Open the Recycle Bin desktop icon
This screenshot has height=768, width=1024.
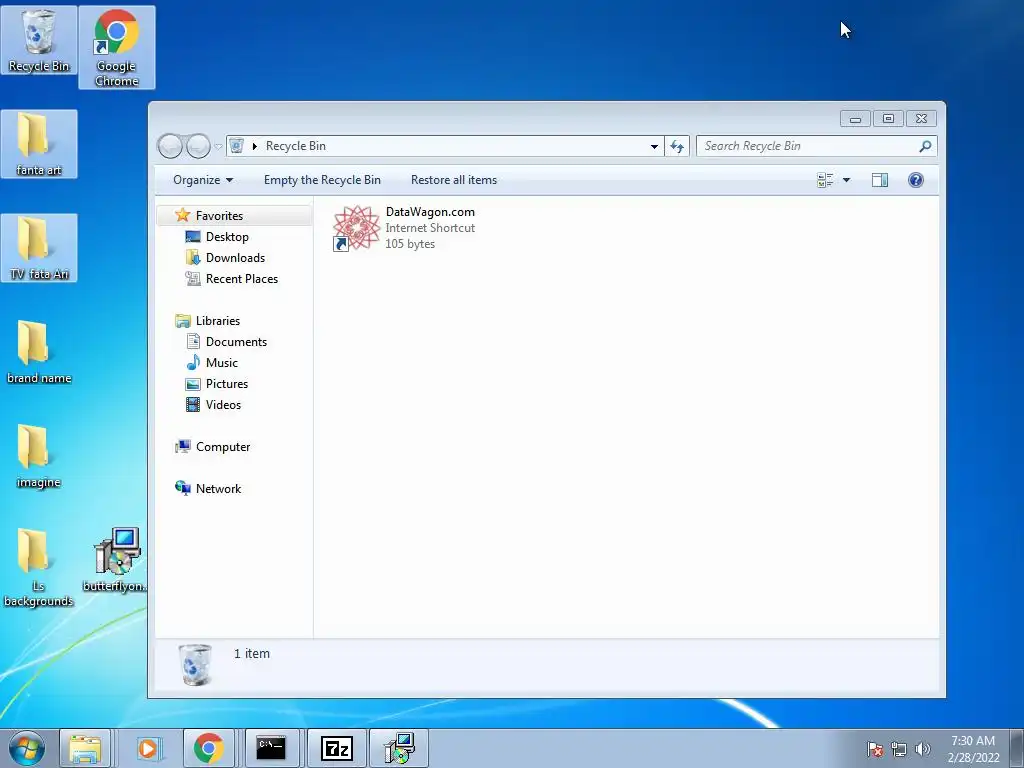tap(39, 40)
